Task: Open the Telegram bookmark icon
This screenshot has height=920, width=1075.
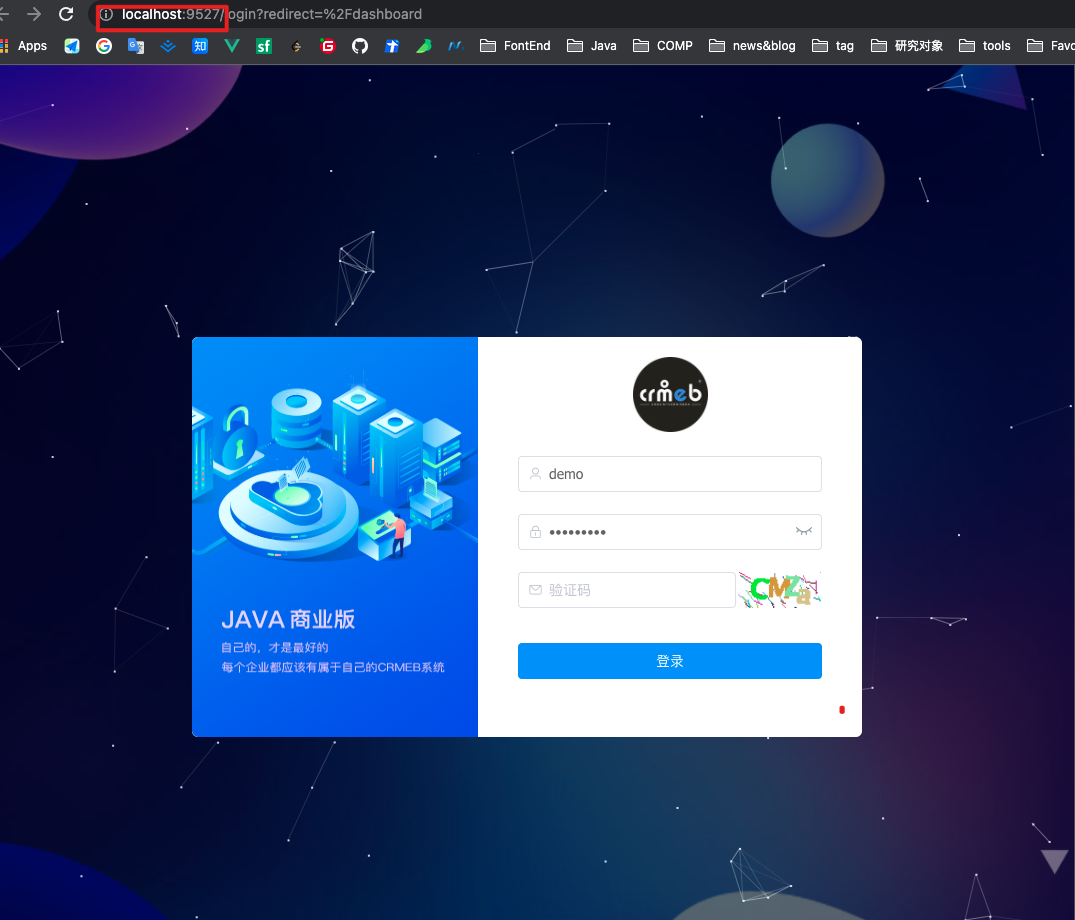Action: pos(71,45)
